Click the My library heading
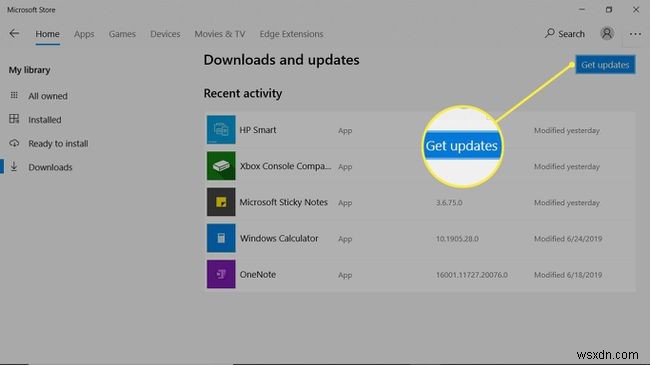This screenshot has width=650, height=365. 29,70
